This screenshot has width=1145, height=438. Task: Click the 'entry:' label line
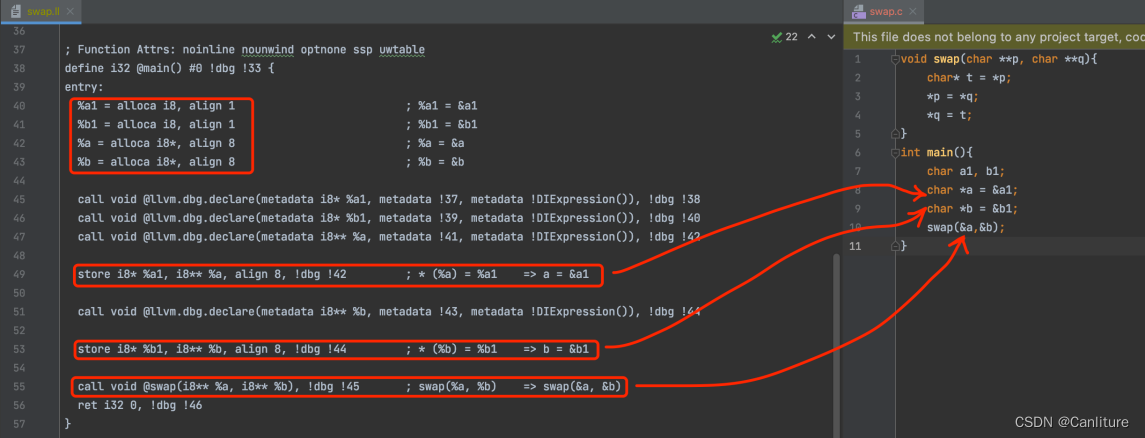tap(84, 88)
